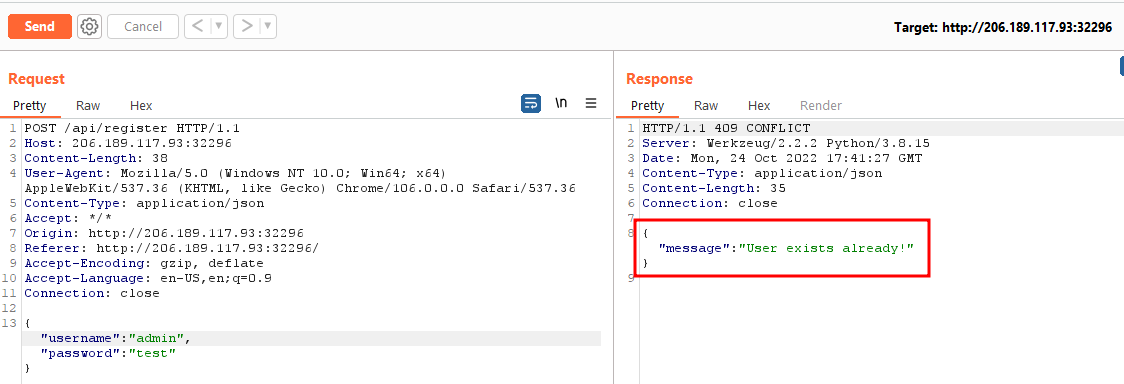Go forward with the next-request arrow
This screenshot has width=1124, height=384.
[x=247, y=27]
